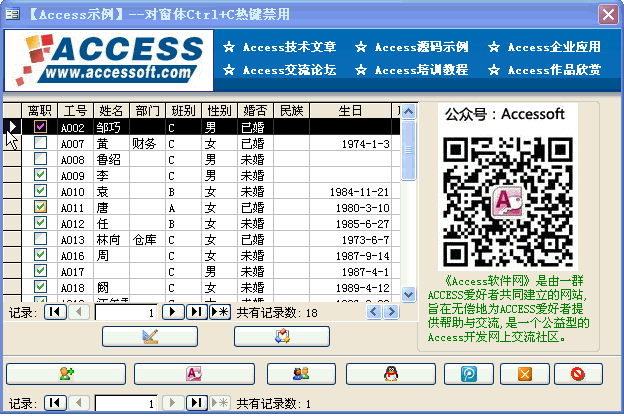Open the Access交流论坛 link
The height and width of the screenshot is (416, 624).
289,70
